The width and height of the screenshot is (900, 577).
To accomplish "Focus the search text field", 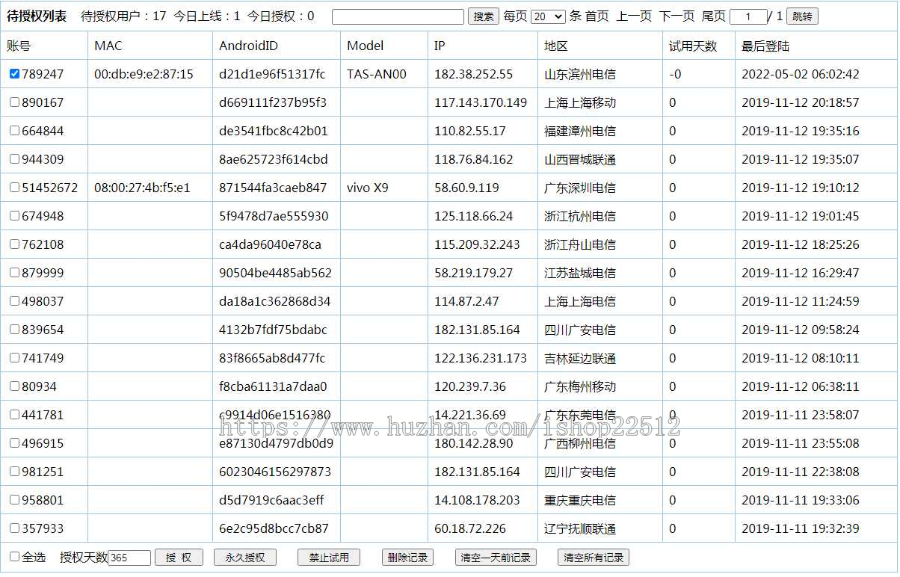I will click(398, 17).
